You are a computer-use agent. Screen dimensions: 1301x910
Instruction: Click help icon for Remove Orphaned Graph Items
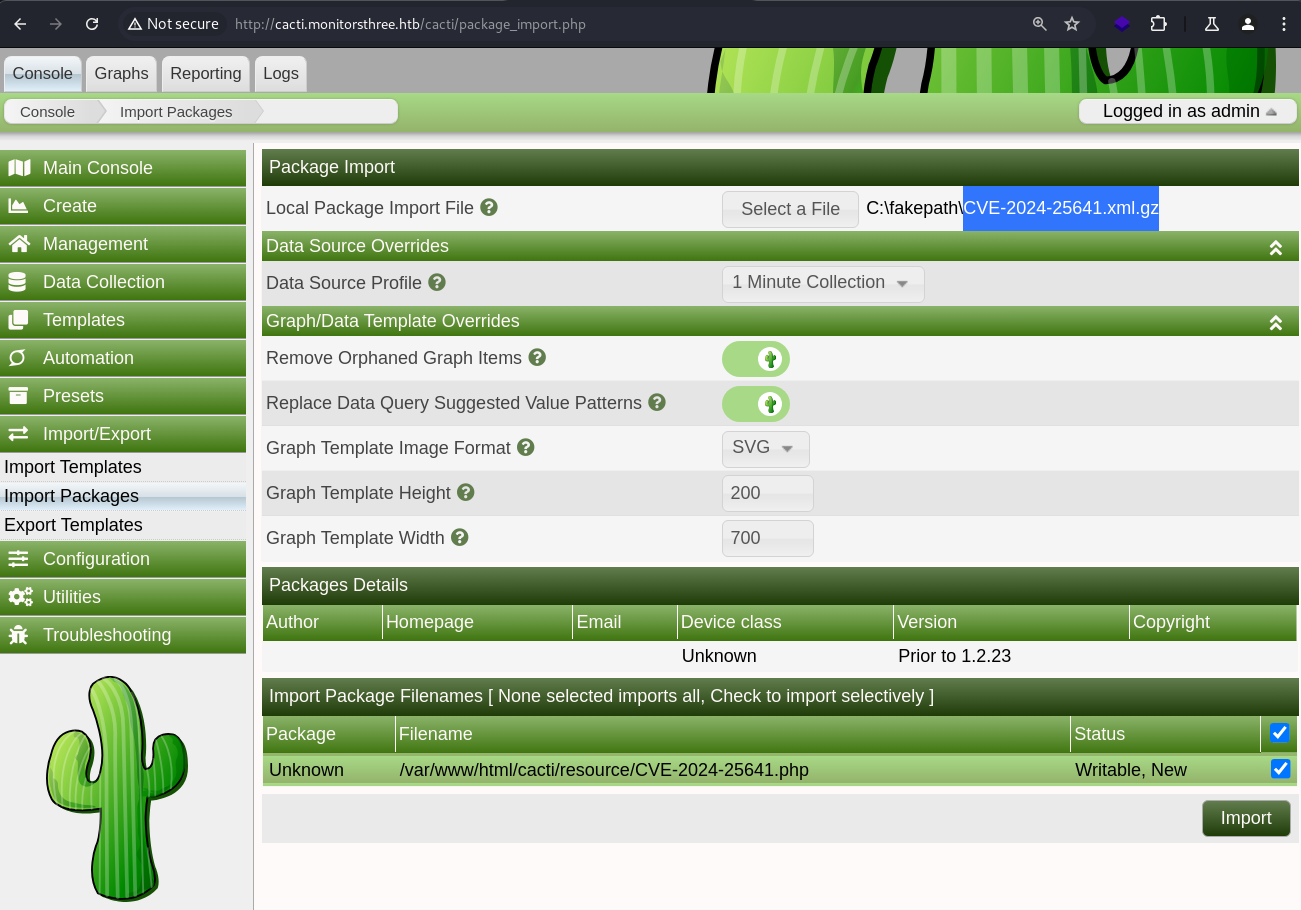click(x=537, y=358)
